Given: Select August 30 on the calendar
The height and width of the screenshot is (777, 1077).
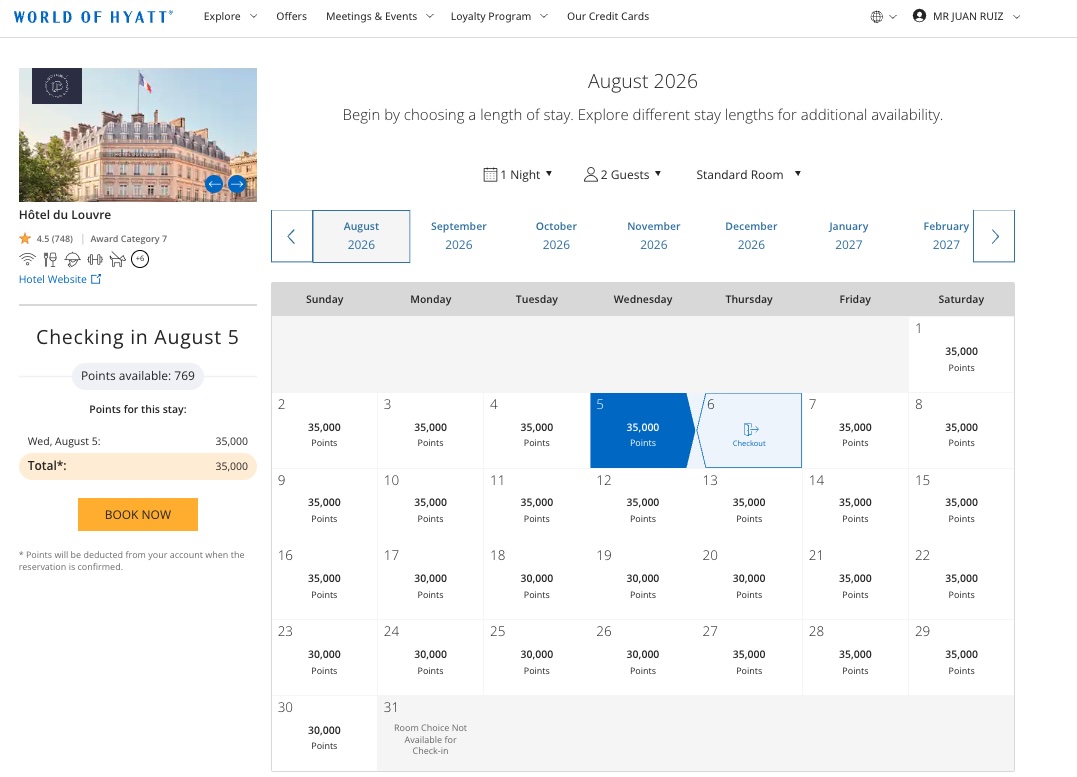Looking at the screenshot, I should [324, 734].
